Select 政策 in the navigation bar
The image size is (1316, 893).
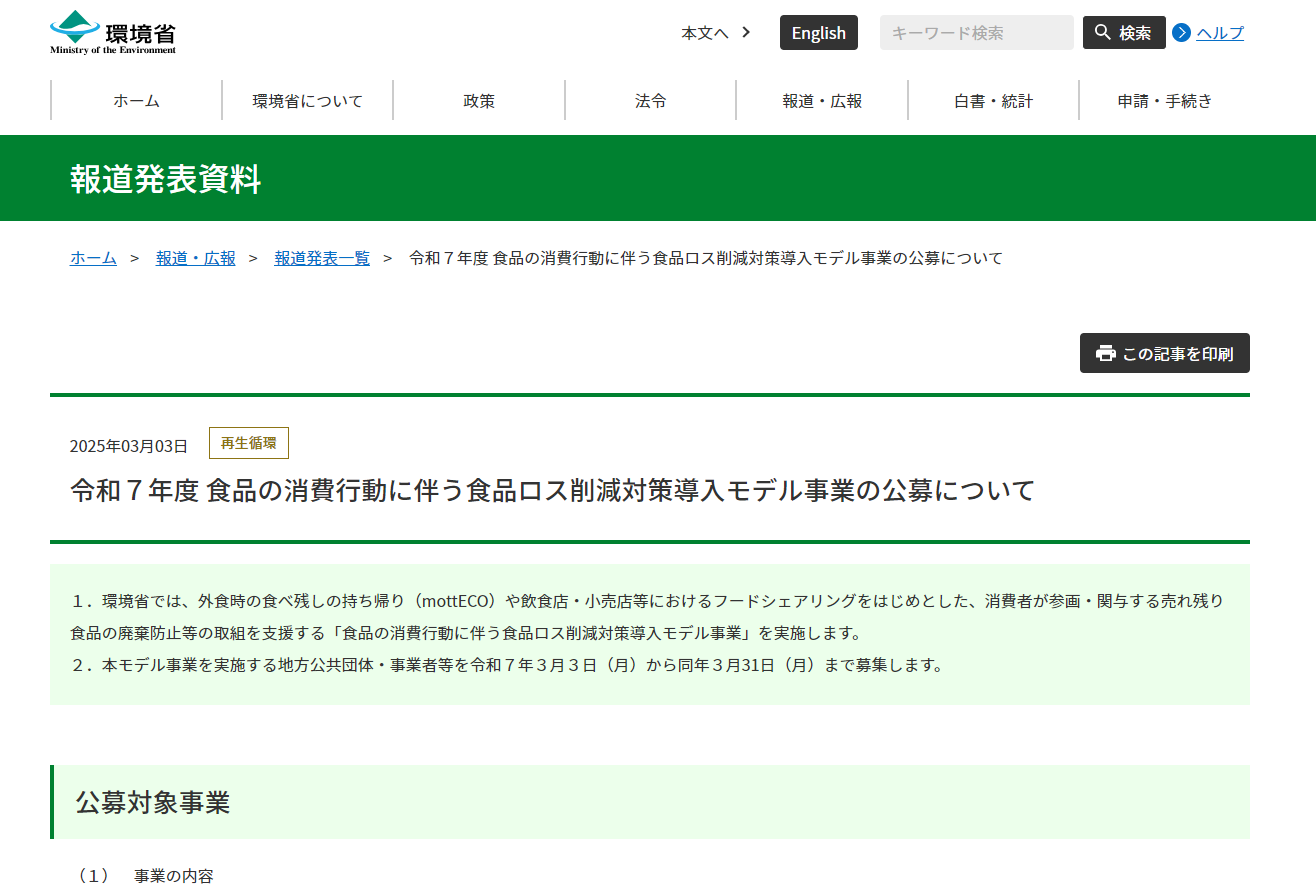(479, 101)
